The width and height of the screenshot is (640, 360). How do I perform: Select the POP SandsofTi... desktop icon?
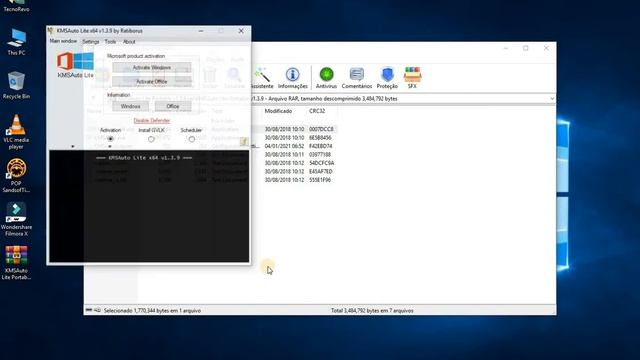(16, 176)
